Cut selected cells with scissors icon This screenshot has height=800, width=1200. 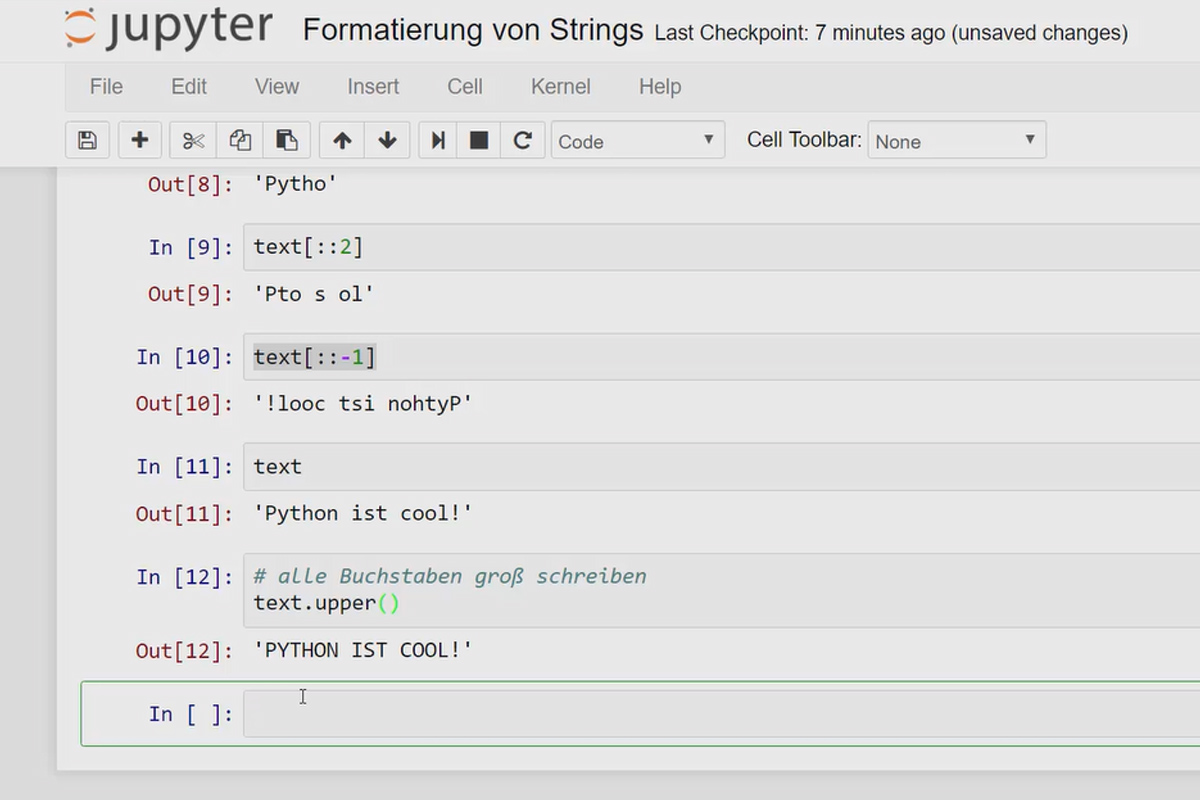[x=193, y=140]
